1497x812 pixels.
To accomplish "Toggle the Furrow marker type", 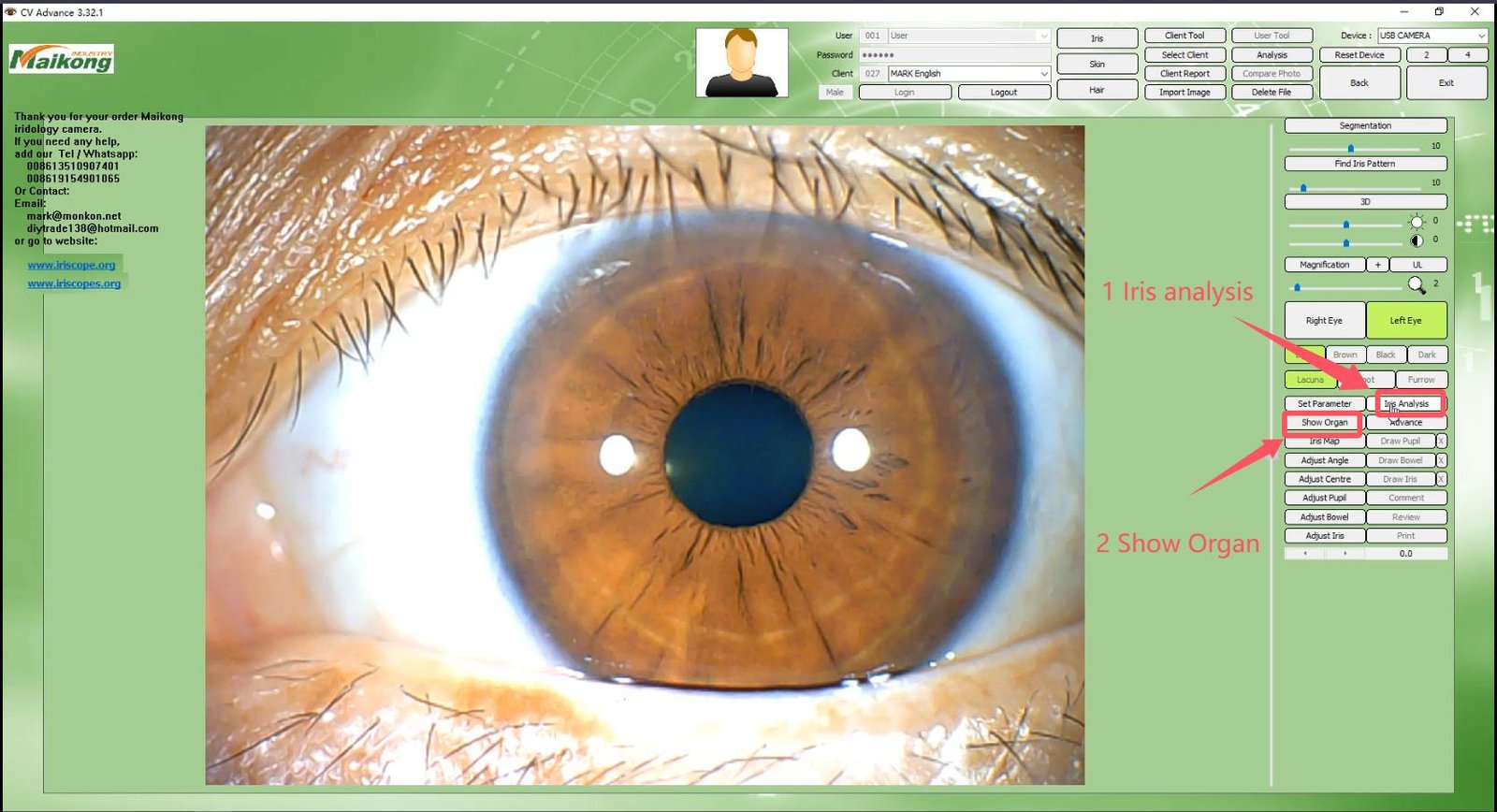I will (x=1421, y=380).
